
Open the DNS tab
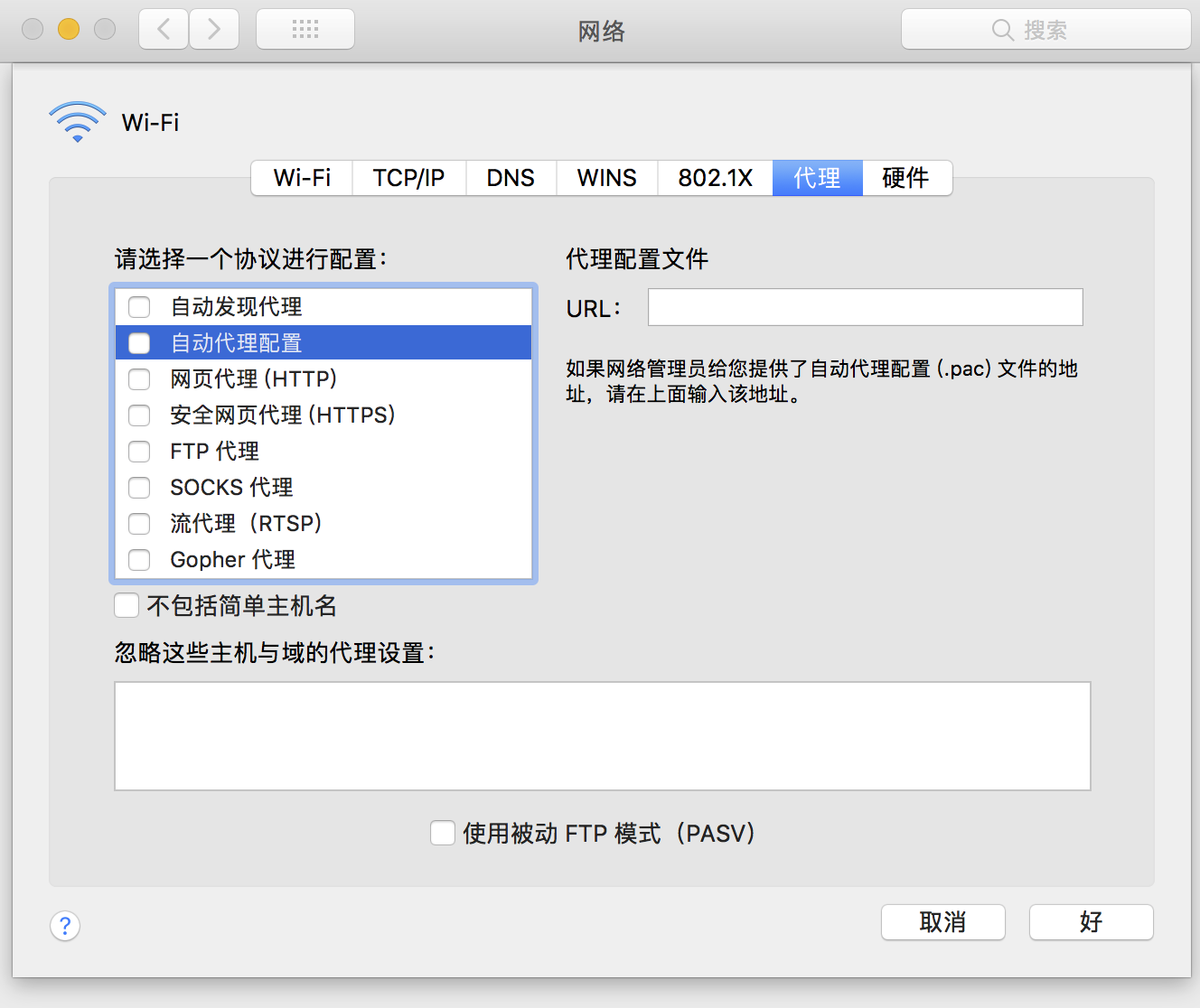[511, 178]
